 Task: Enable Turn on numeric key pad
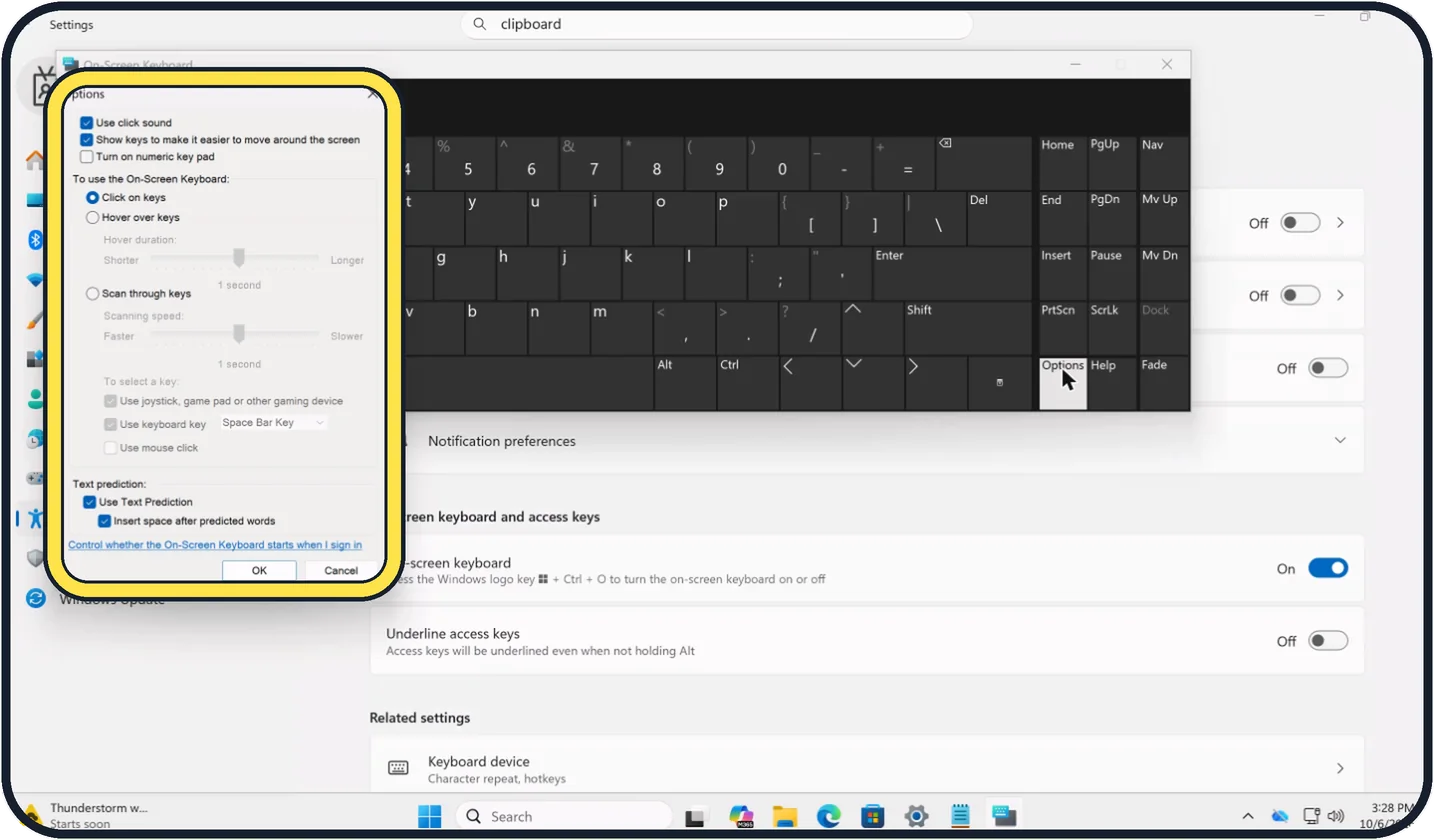[87, 157]
